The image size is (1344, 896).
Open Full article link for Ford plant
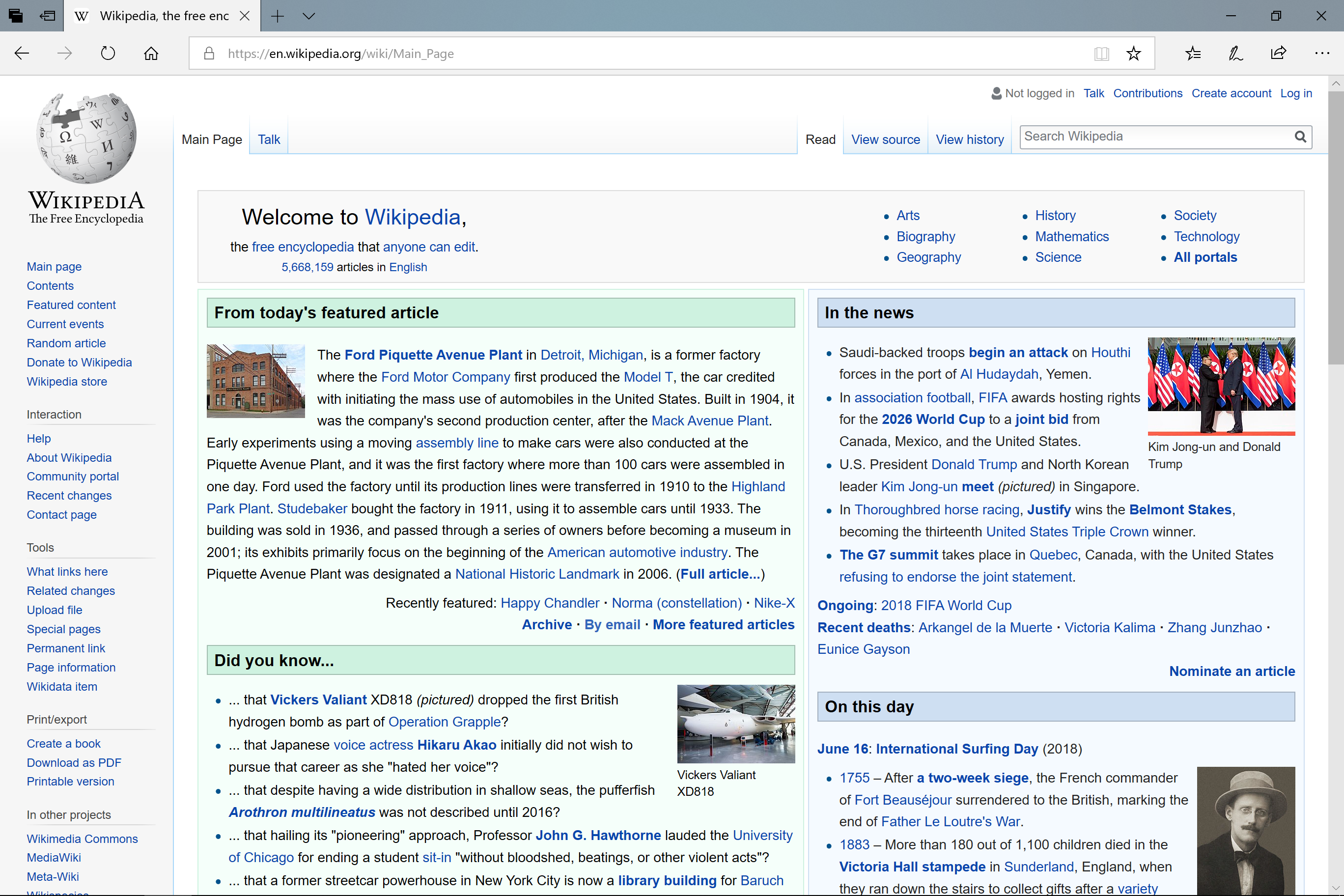point(721,574)
